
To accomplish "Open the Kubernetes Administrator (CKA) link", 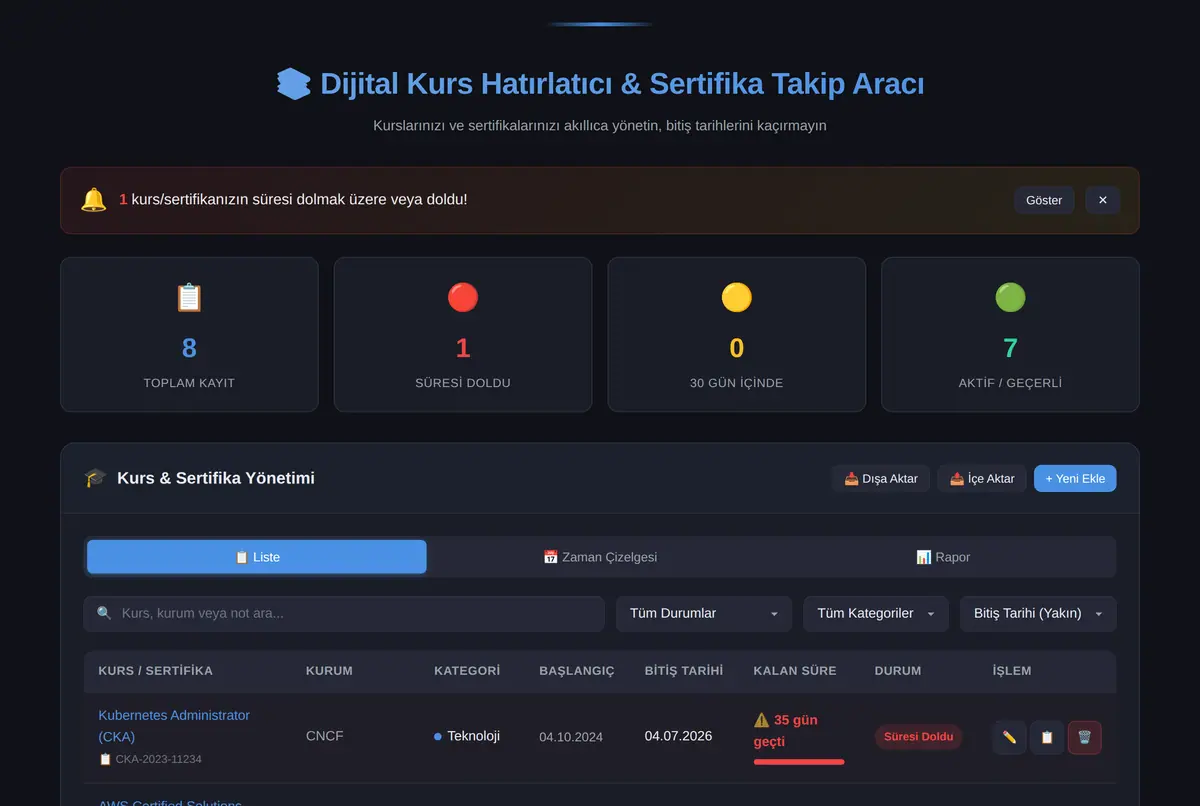I will (x=174, y=726).
